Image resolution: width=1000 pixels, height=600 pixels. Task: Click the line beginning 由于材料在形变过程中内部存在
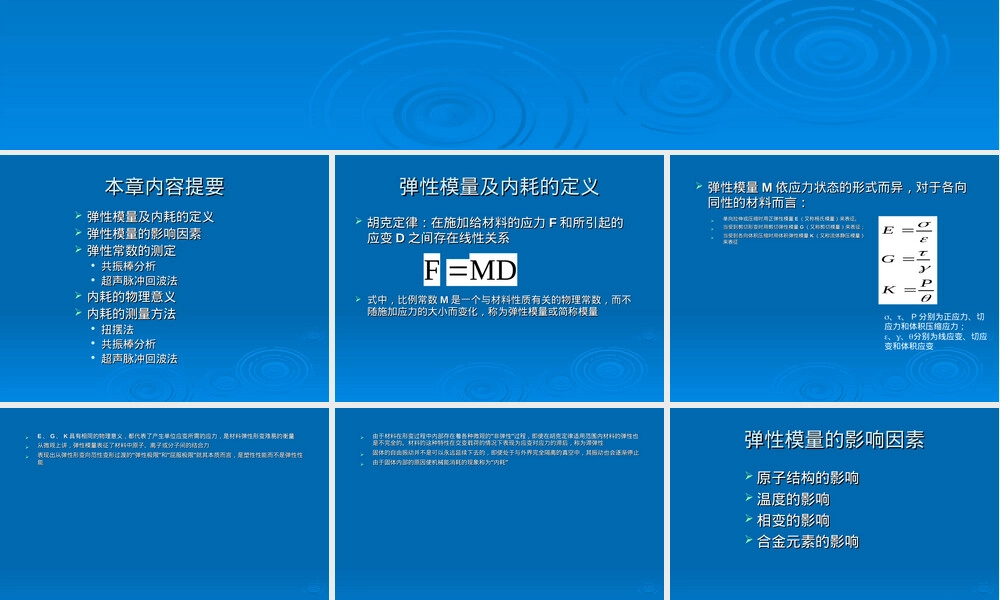[x=505, y=439]
